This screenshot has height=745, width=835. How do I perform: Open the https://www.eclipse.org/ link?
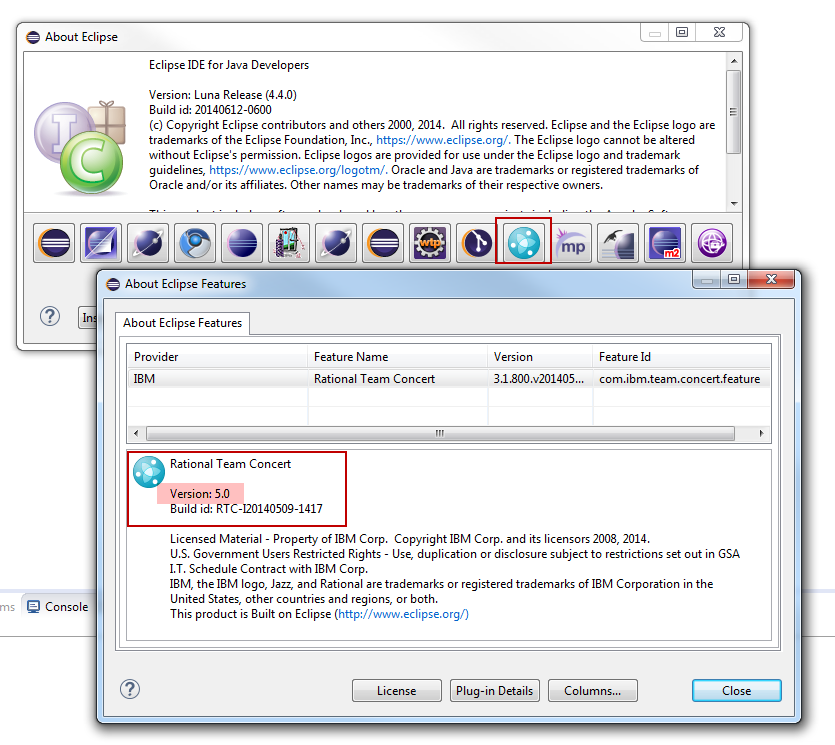[x=443, y=140]
